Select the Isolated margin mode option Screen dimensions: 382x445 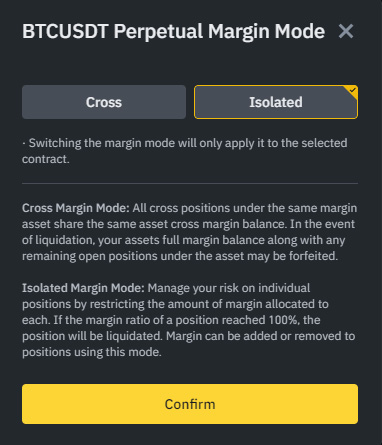pyautogui.click(x=276, y=102)
